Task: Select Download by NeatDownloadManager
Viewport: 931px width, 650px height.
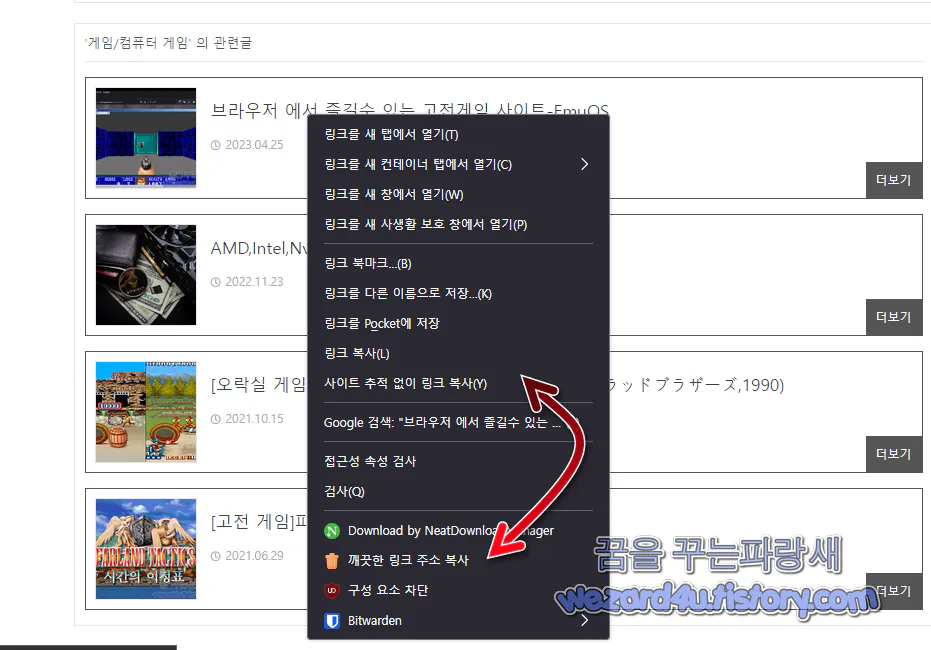Action: pyautogui.click(x=458, y=531)
